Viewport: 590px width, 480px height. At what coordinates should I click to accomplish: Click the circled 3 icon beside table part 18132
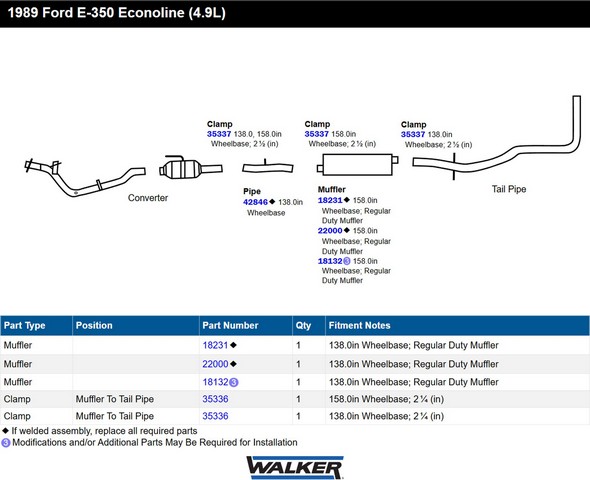point(234,383)
